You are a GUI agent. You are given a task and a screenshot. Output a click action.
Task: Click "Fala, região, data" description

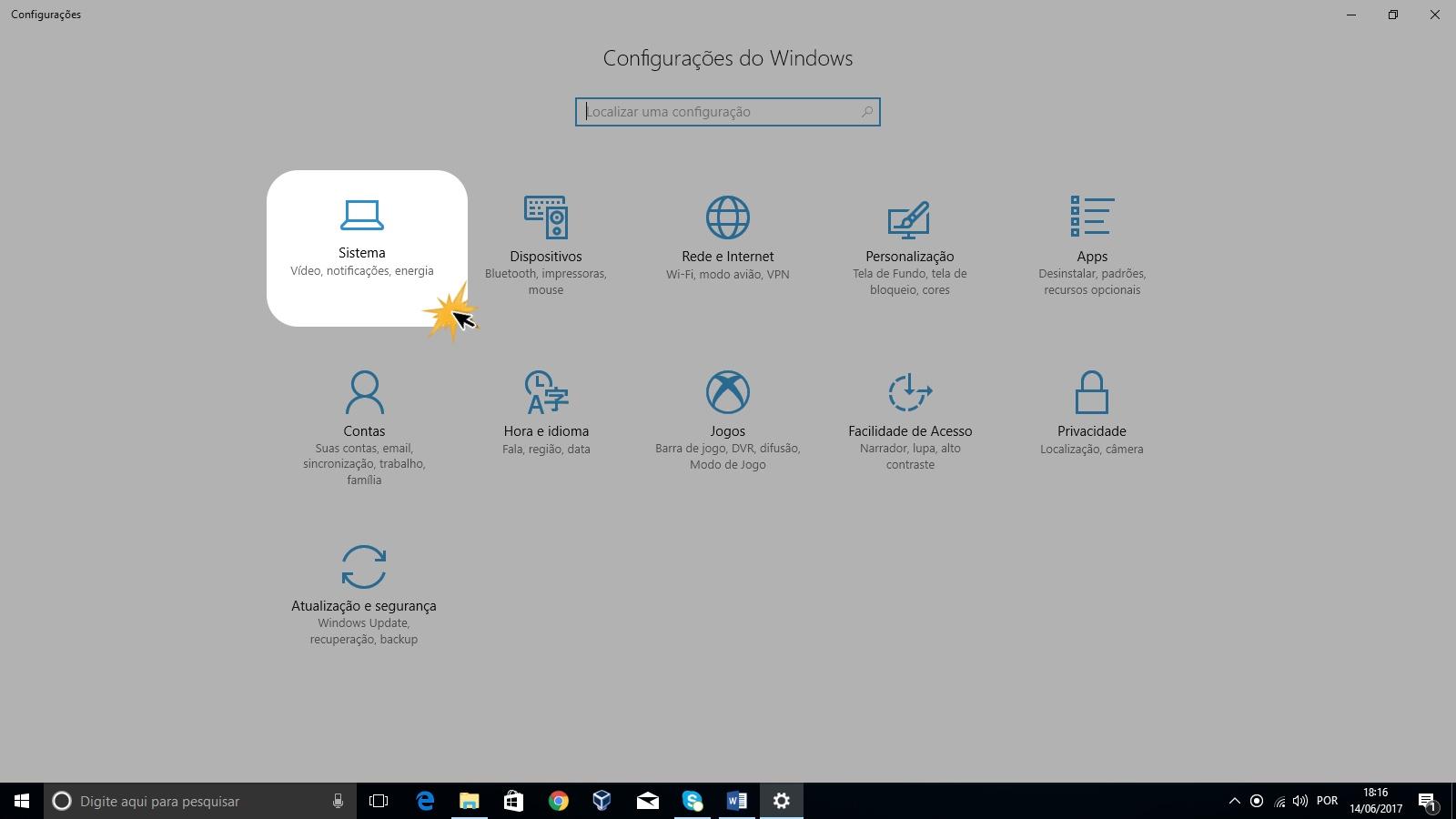click(546, 450)
